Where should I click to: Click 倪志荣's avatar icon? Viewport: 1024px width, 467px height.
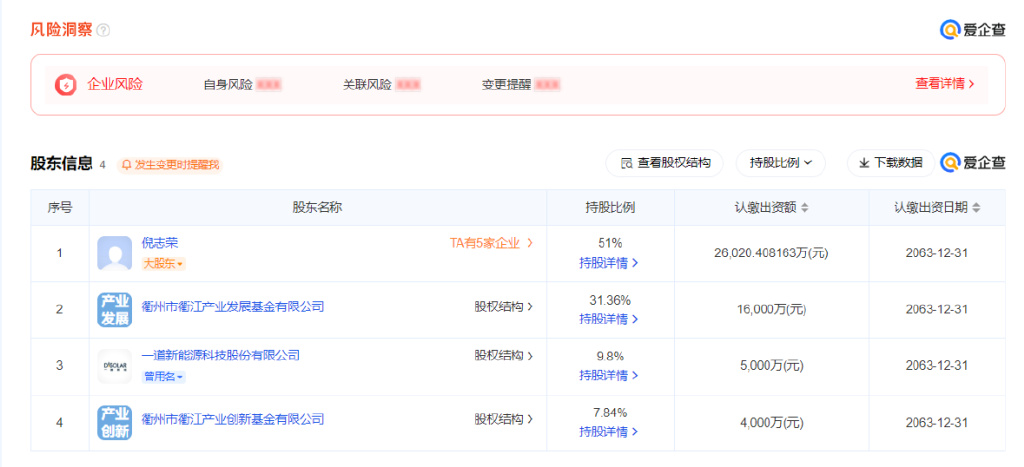point(114,253)
